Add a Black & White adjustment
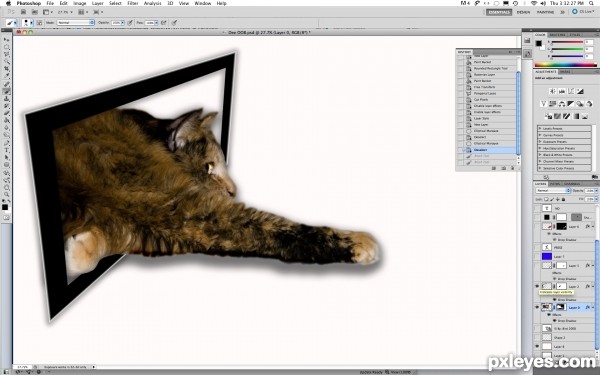The width and height of the screenshot is (600, 375). point(571,104)
